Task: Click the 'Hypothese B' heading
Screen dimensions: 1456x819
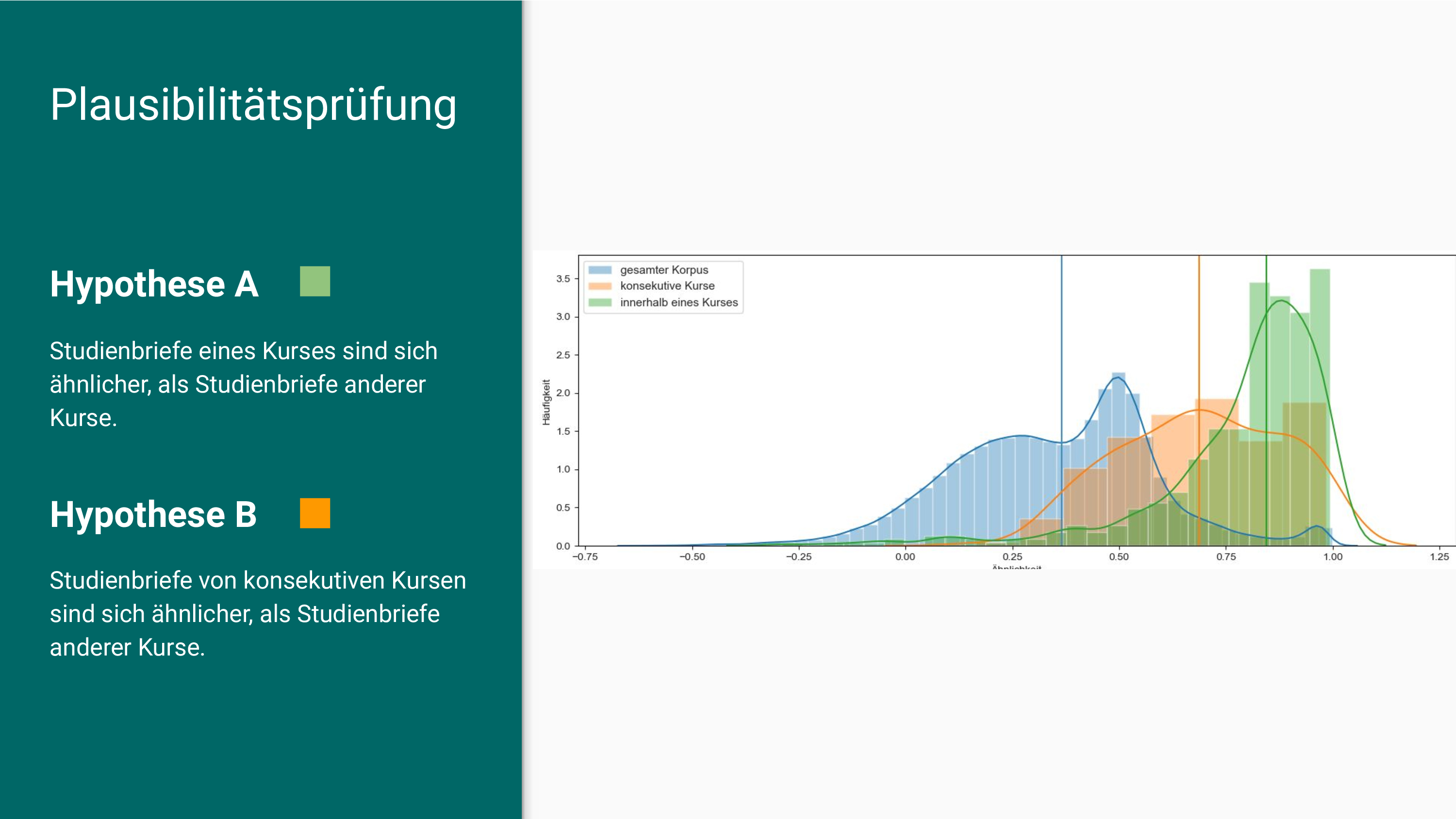Action: pos(153,514)
